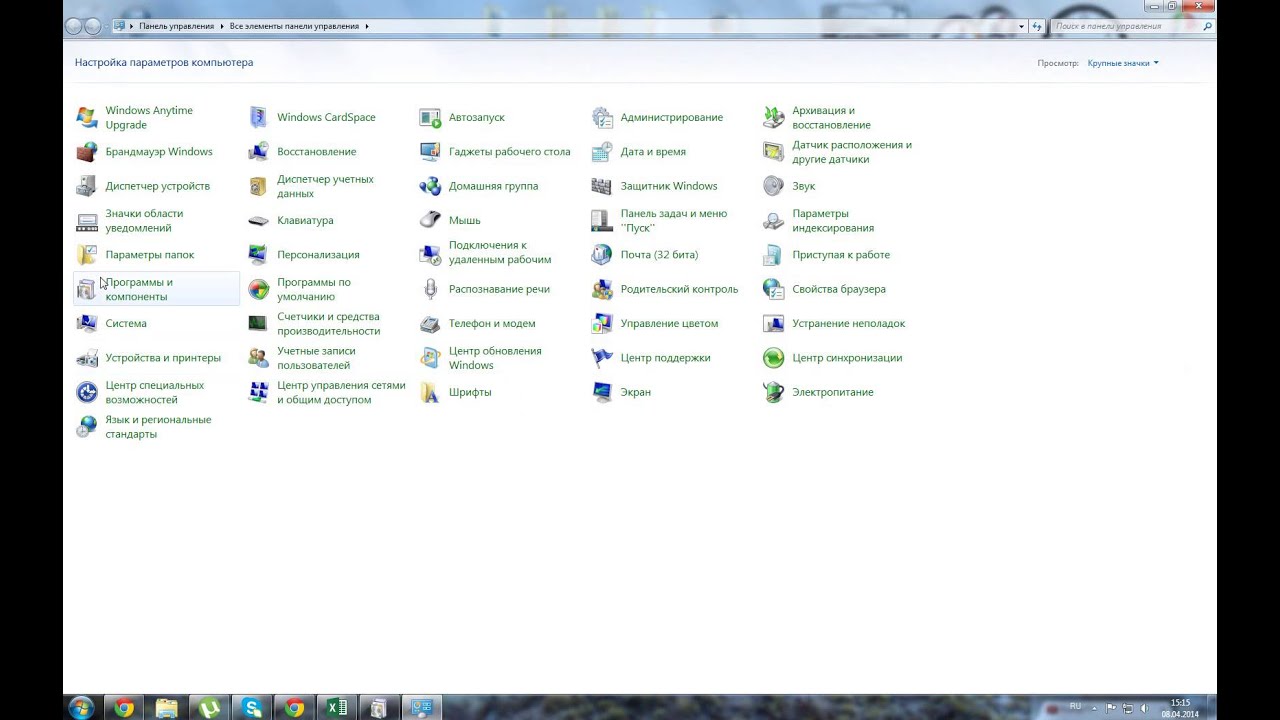Click the Электропитание power icon
1280x720 pixels.
[773, 392]
